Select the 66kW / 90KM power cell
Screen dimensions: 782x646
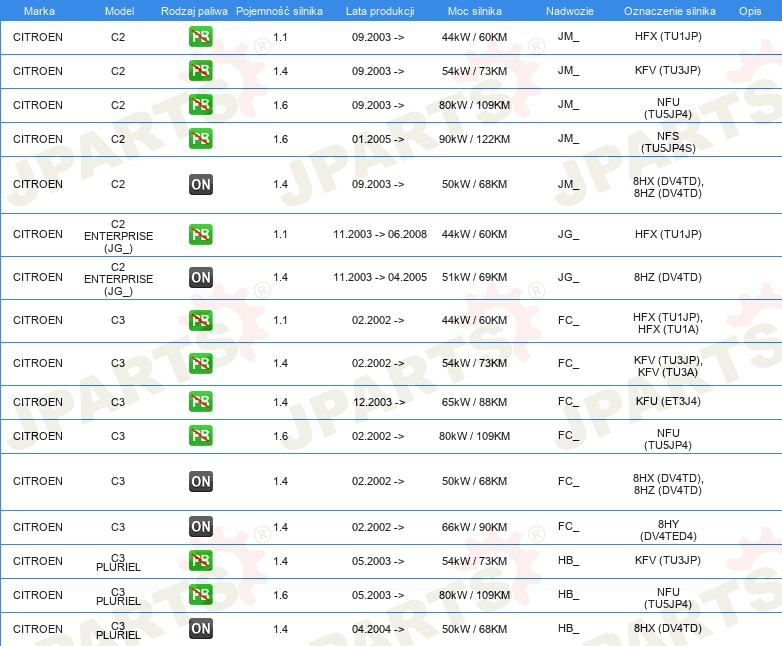click(474, 527)
